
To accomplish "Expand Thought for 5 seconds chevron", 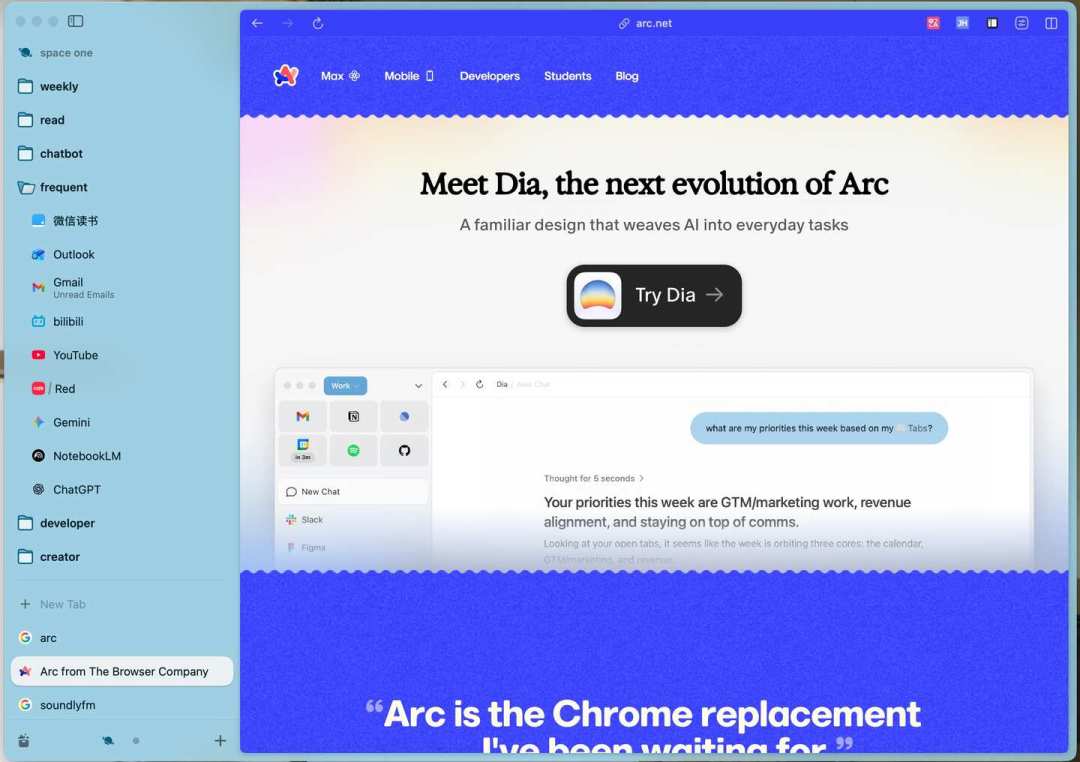I will coord(642,478).
